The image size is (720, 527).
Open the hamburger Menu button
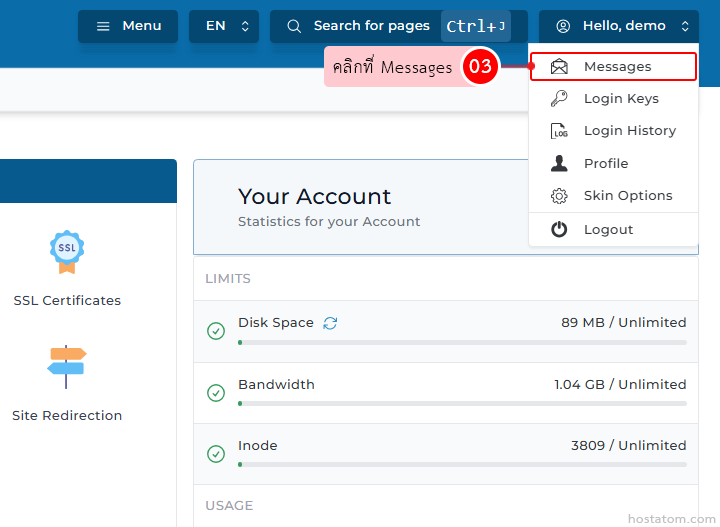click(x=128, y=26)
